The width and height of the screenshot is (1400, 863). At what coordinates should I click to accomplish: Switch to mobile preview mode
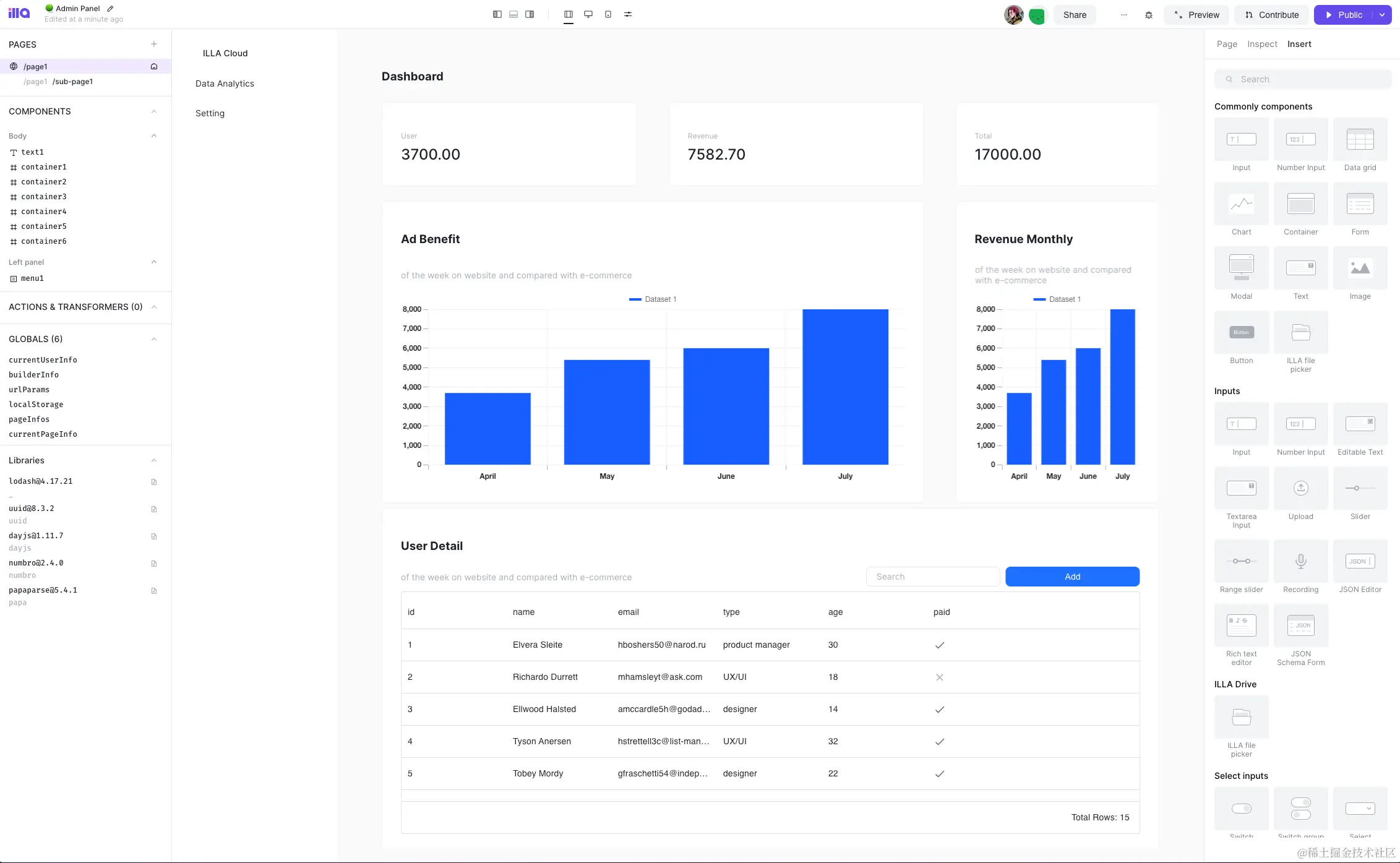pos(608,14)
